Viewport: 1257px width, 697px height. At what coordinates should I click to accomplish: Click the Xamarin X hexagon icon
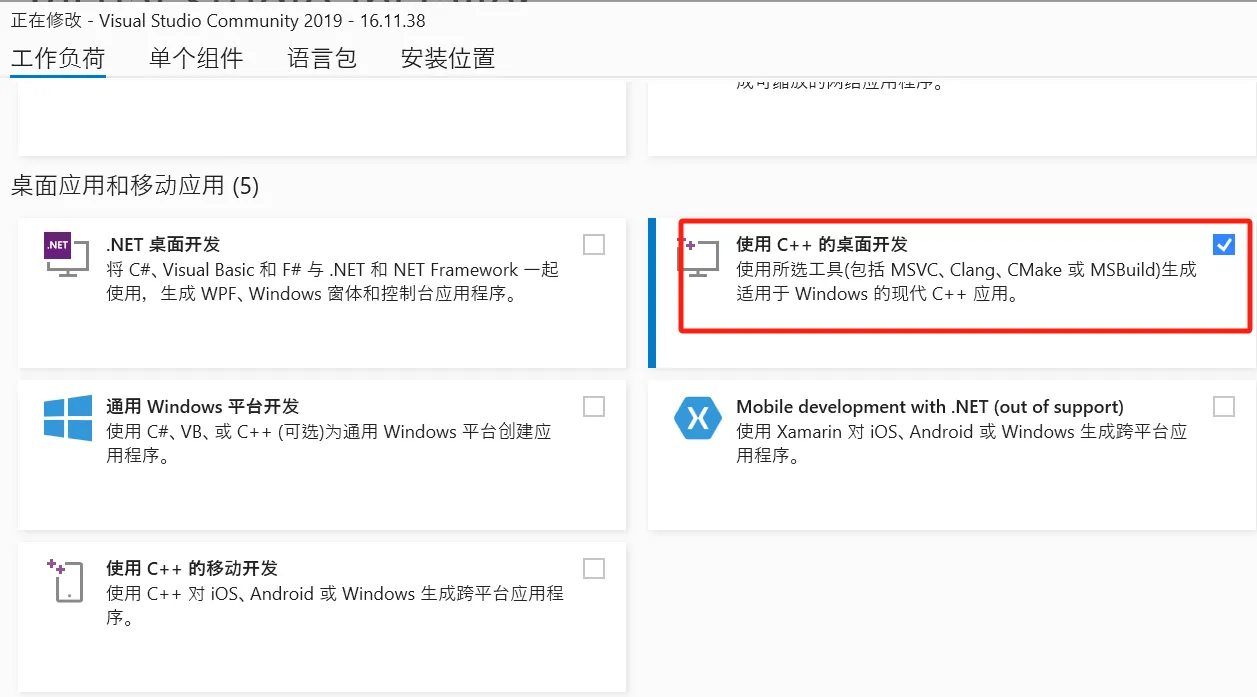click(x=698, y=418)
